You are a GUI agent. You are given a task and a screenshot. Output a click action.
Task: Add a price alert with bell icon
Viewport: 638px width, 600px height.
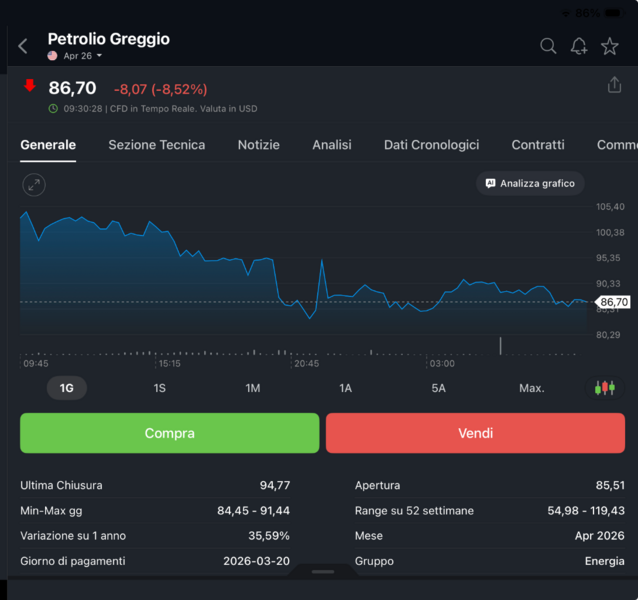(579, 46)
